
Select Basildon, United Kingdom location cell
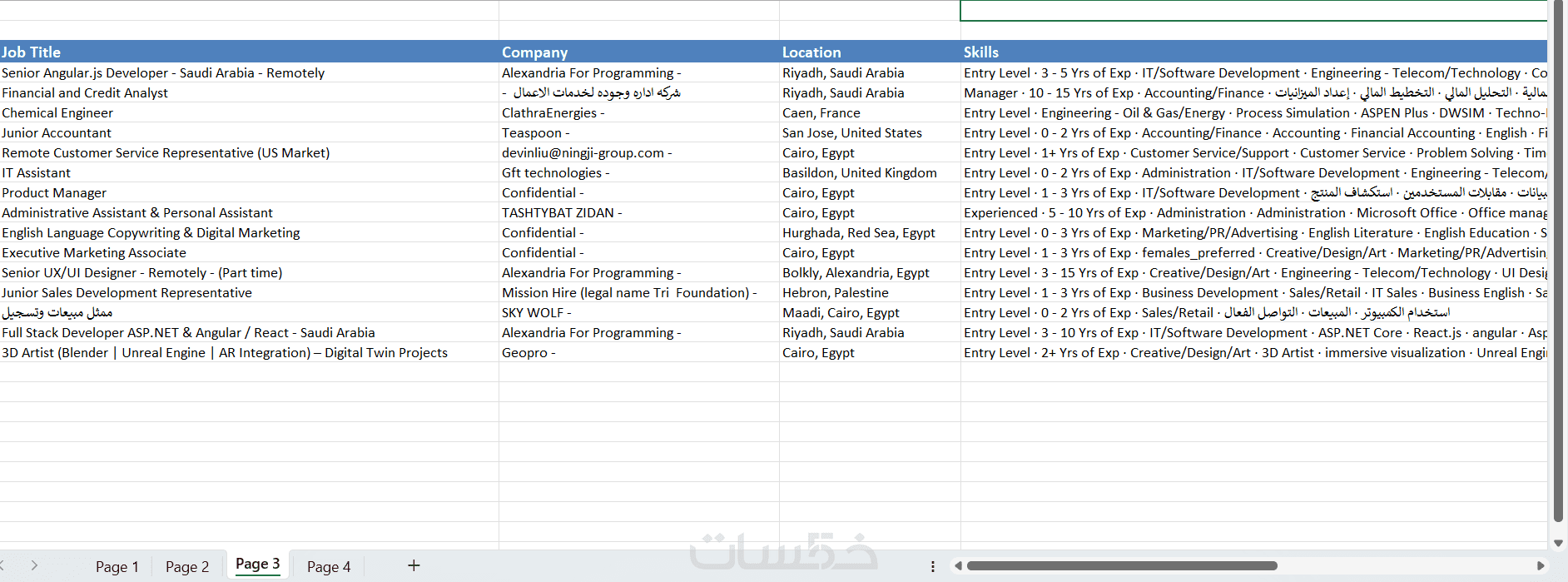[870, 172]
